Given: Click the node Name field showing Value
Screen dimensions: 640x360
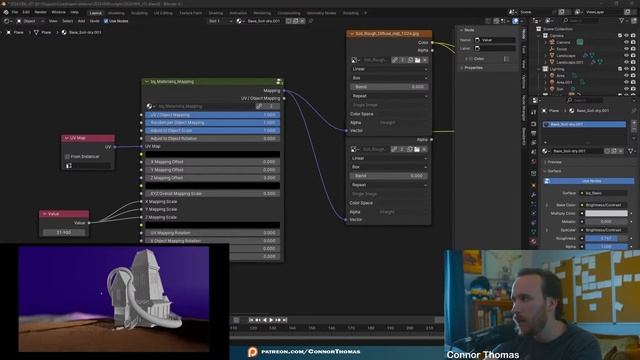Looking at the screenshot, I should coord(495,40).
